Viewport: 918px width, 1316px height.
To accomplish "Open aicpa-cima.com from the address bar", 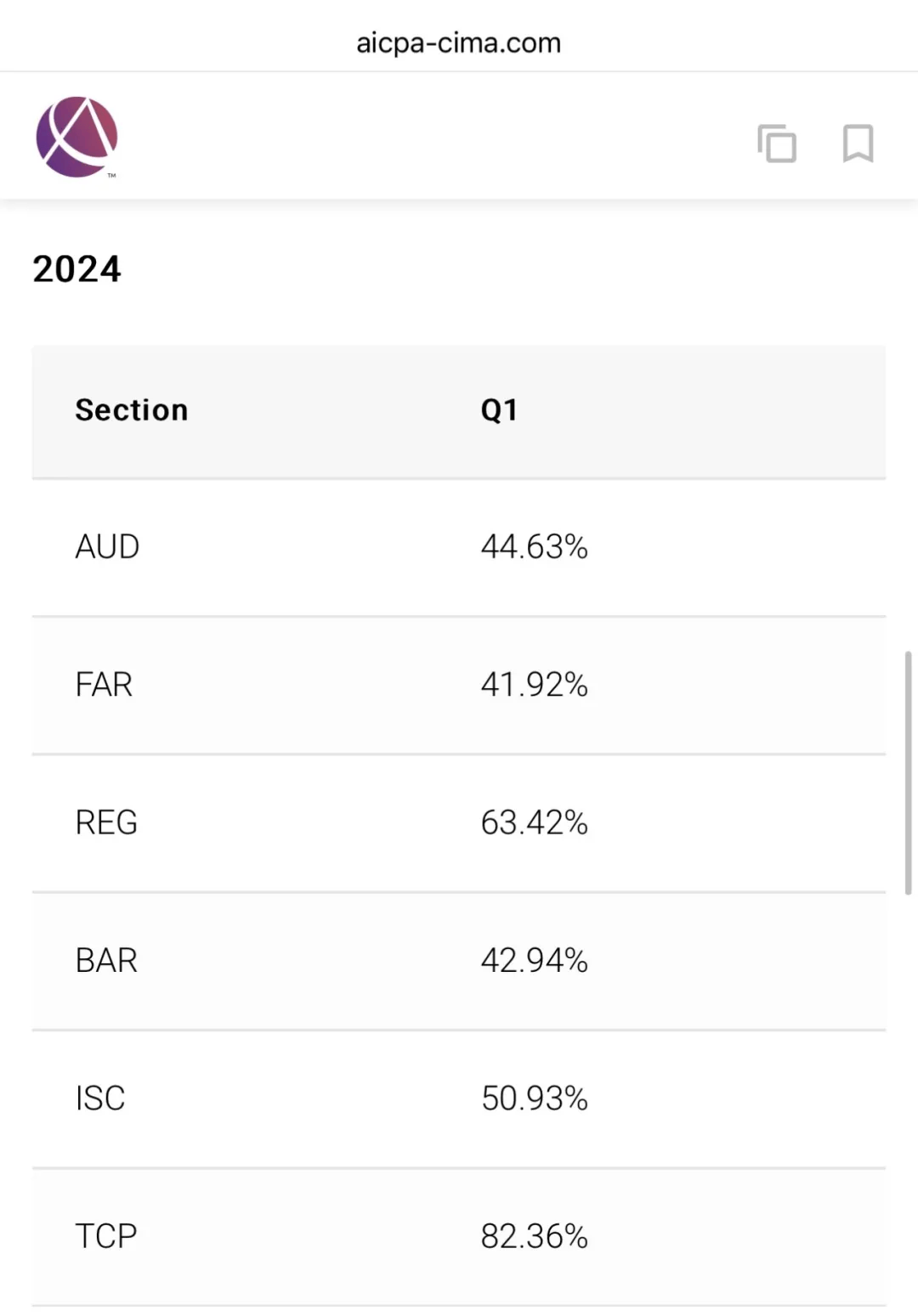I will pos(459,42).
